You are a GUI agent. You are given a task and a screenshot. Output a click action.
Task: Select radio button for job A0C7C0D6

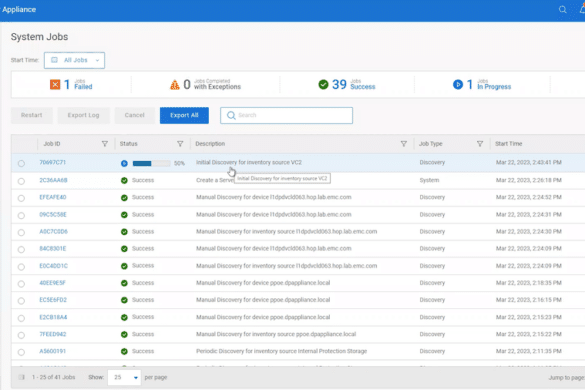tap(21, 233)
